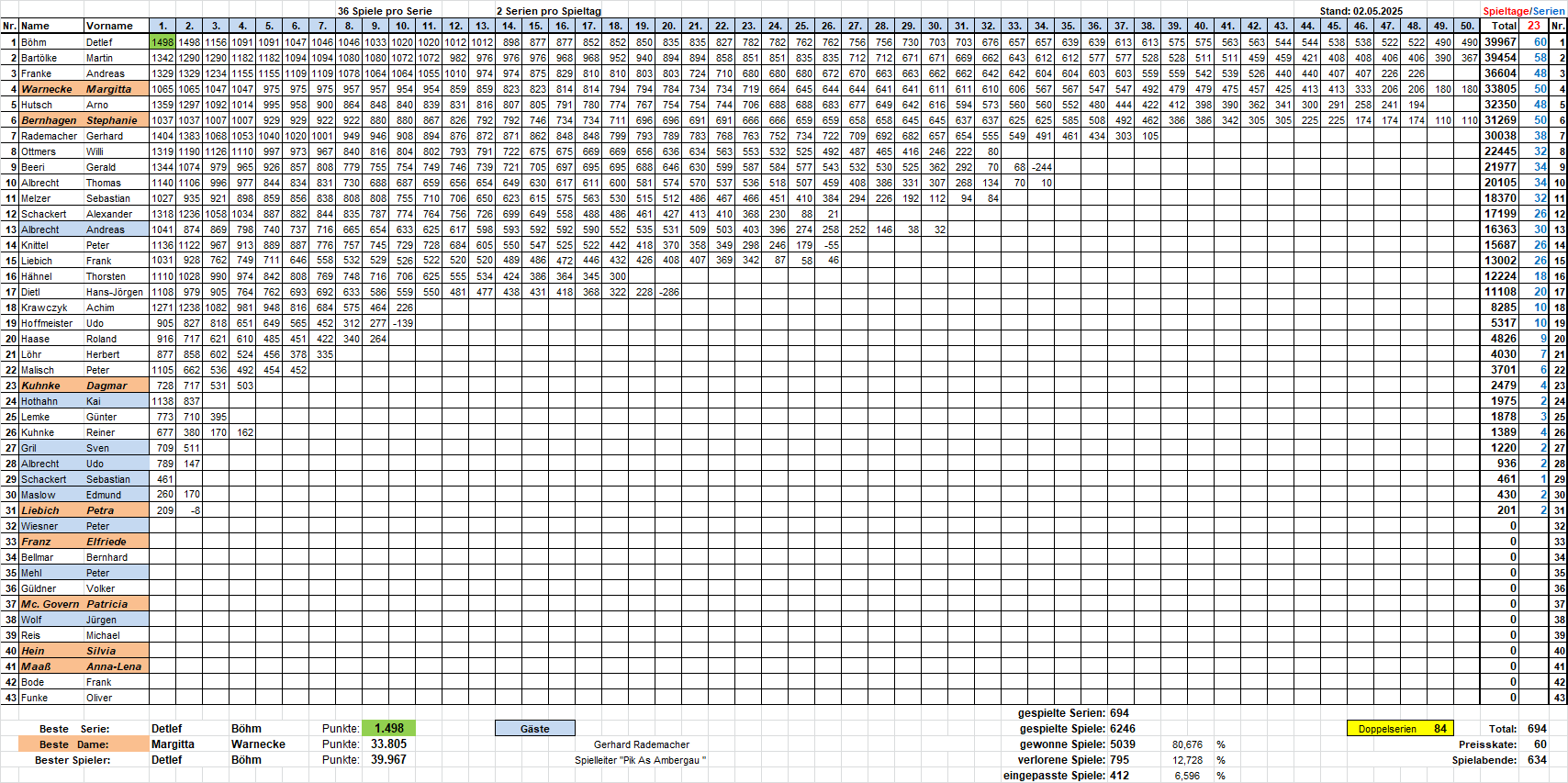Click the "Rademacher" name cell in row 7

pyautogui.click(x=50, y=136)
